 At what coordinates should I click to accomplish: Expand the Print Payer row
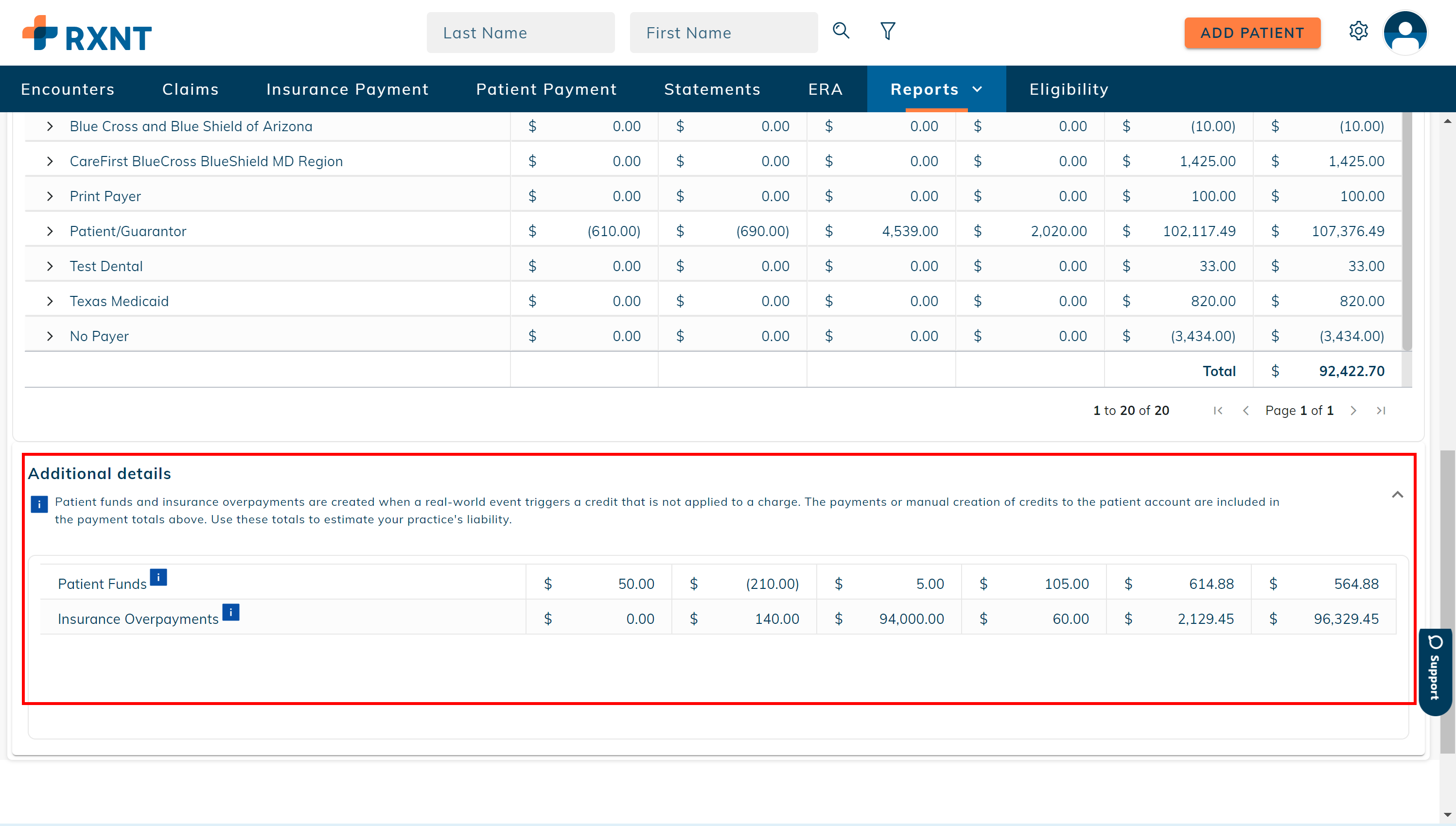[50, 196]
